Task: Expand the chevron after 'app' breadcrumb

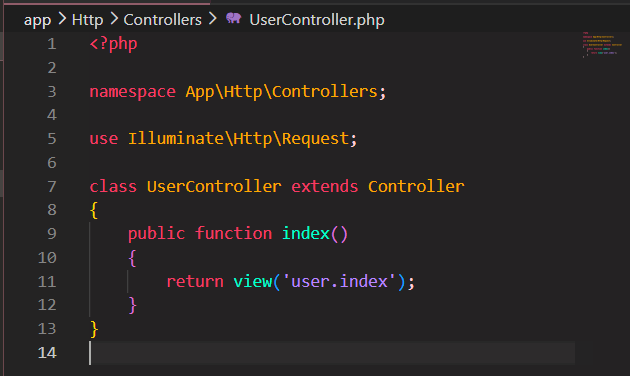Action: point(62,18)
